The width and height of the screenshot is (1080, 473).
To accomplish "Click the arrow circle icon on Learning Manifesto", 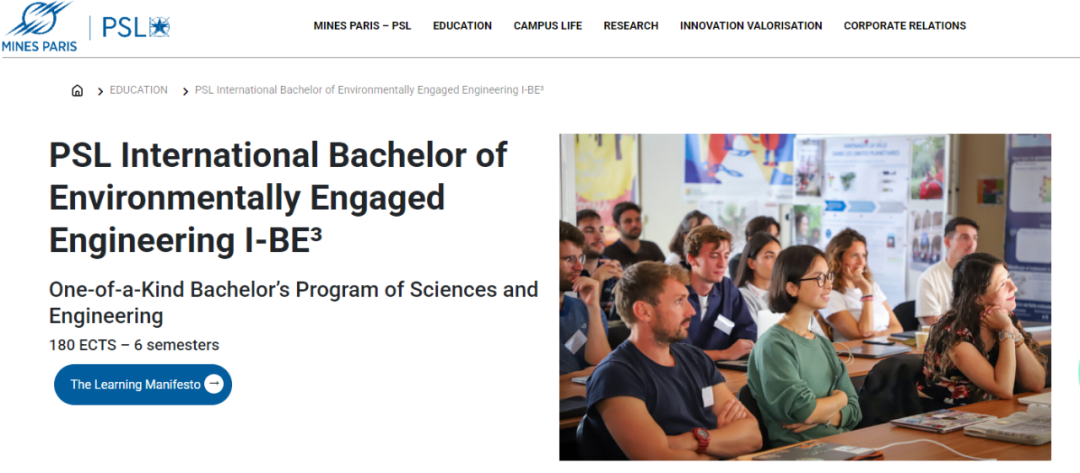I will click(x=214, y=384).
